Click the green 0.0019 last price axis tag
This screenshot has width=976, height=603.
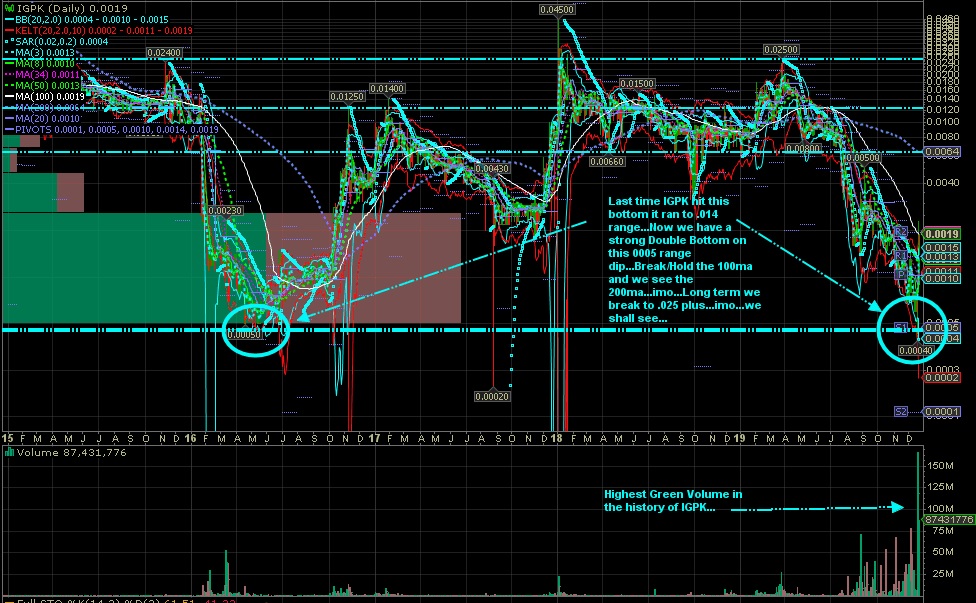pyautogui.click(x=942, y=235)
